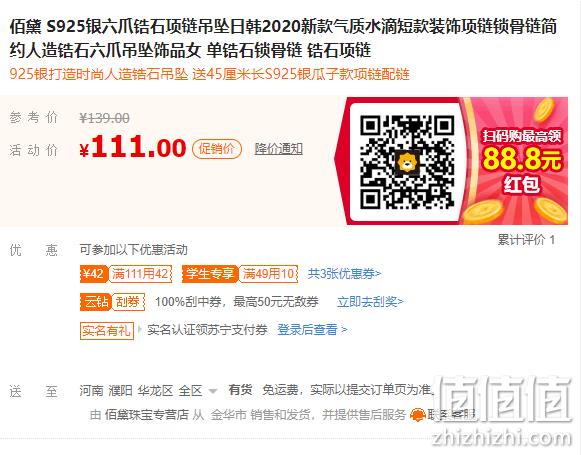Screen dimensions: 581x455
Task: Click the 降价通知 link
Action: [x=279, y=149]
